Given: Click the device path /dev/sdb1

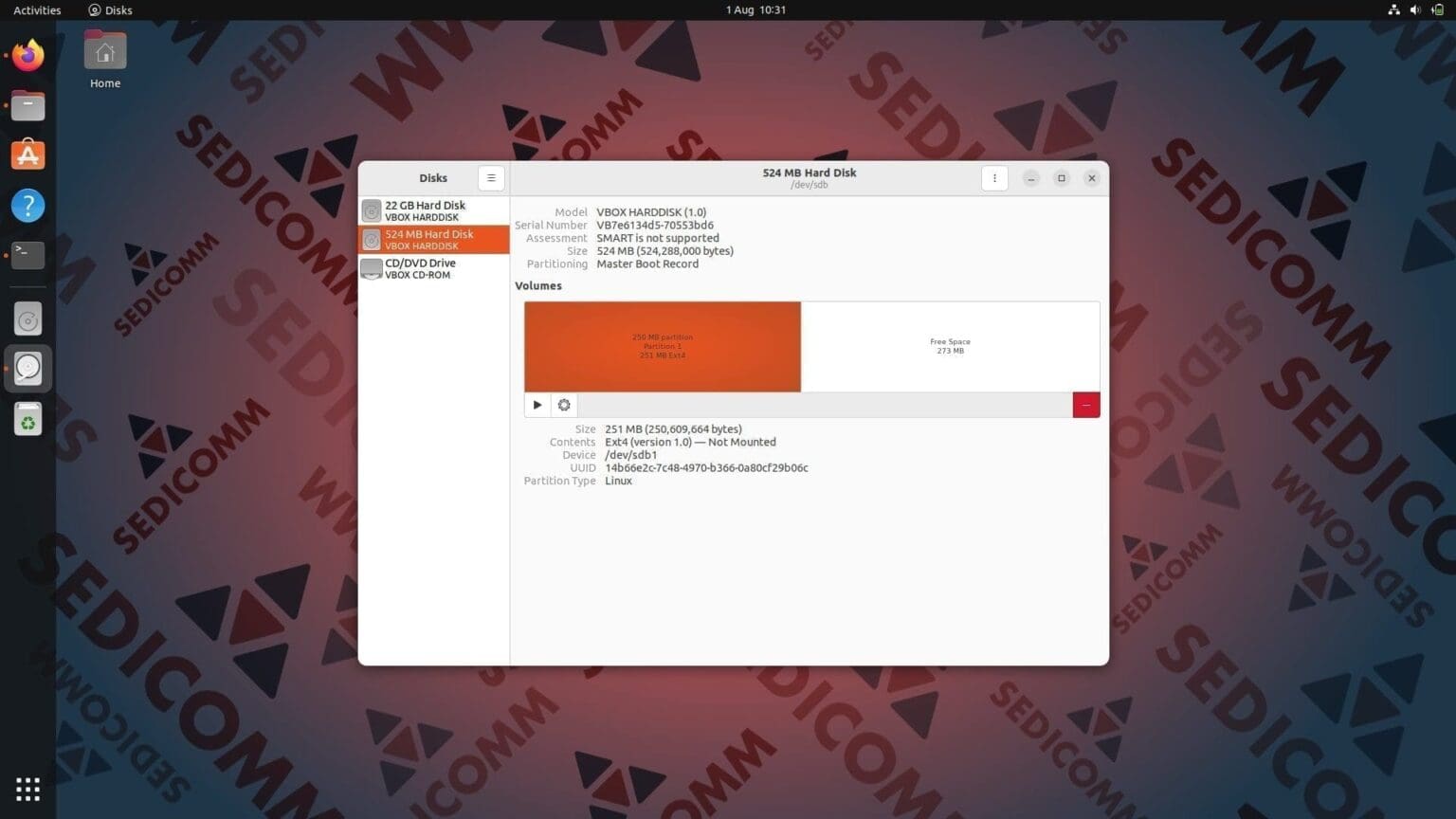Looking at the screenshot, I should [630, 455].
